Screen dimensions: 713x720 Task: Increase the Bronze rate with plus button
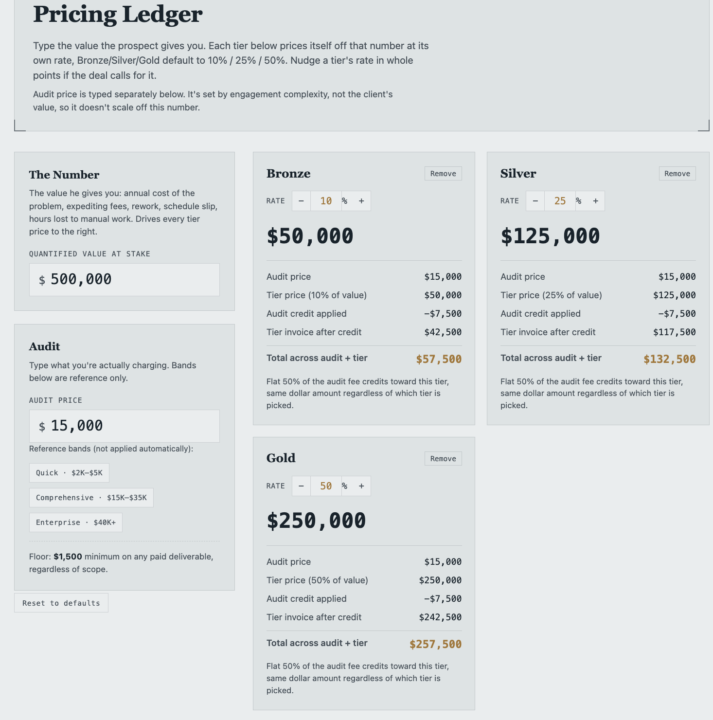click(x=361, y=201)
